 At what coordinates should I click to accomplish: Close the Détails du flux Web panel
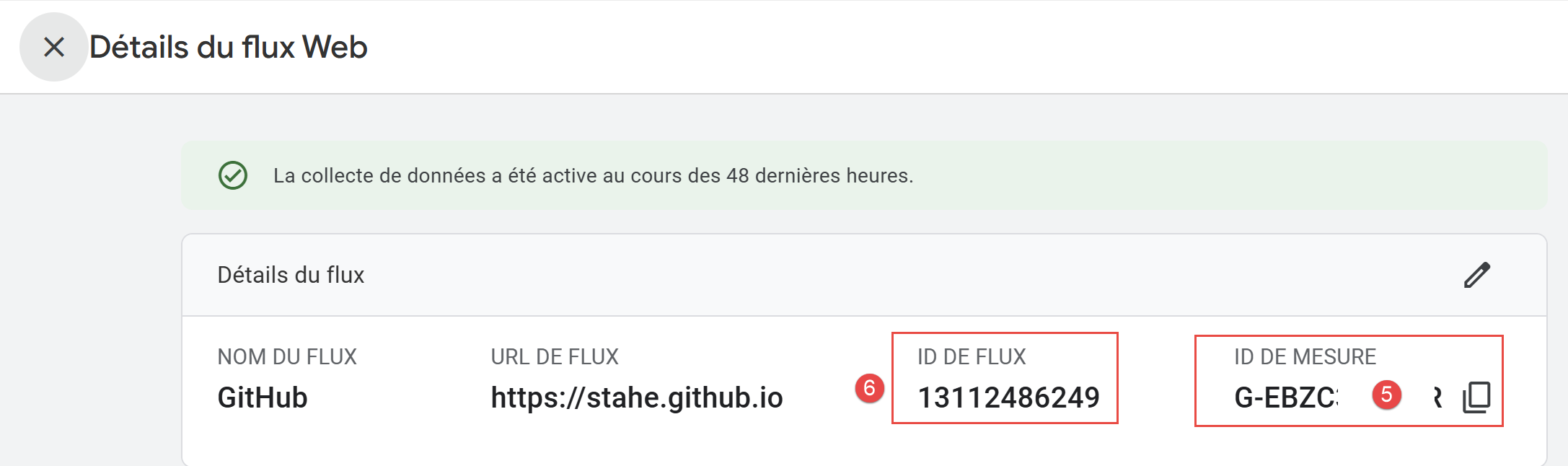[53, 48]
